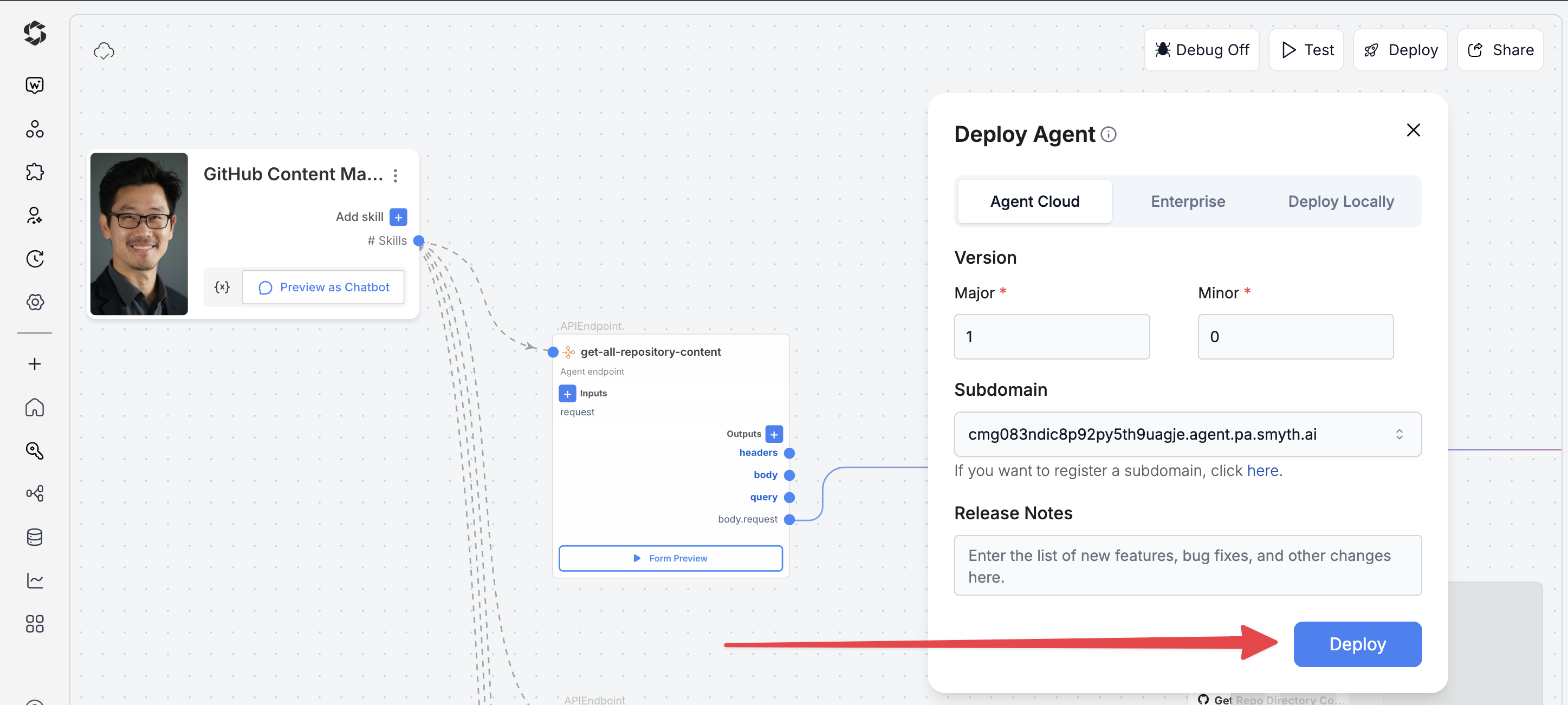1568x705 pixels.
Task: Switch to the Enterprise deployment tab
Action: tap(1187, 201)
